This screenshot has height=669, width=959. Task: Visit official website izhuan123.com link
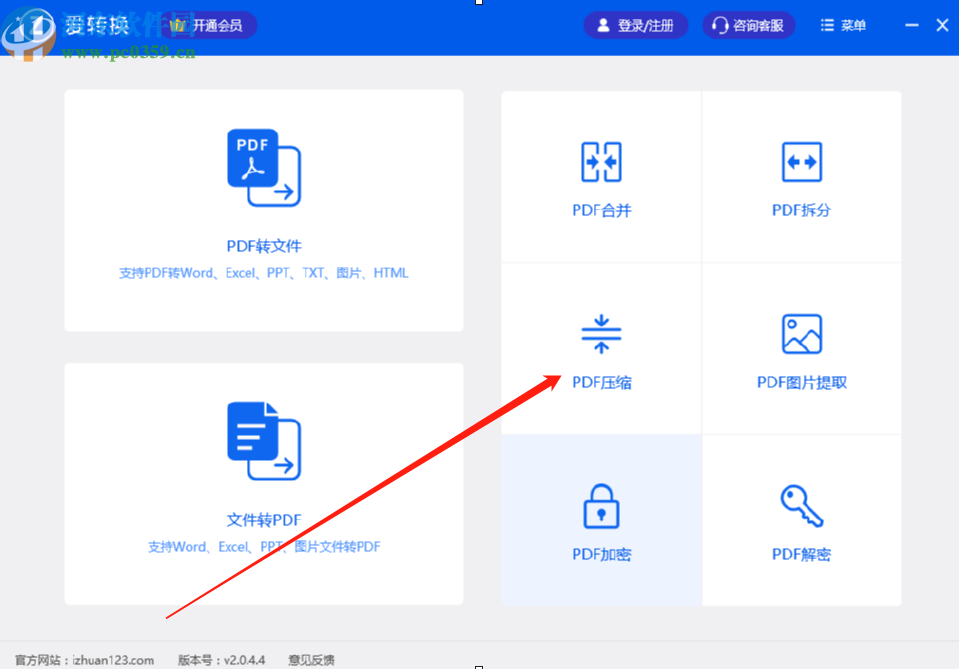[113, 660]
